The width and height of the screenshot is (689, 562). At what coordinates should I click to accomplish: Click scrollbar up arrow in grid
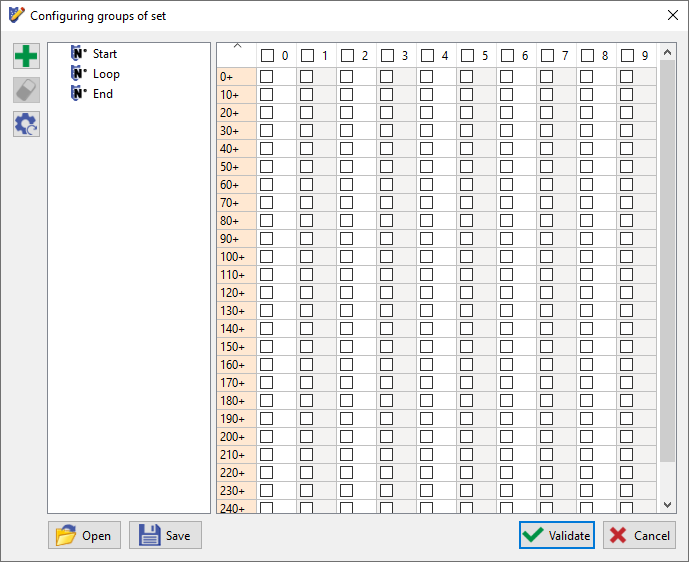tap(668, 51)
